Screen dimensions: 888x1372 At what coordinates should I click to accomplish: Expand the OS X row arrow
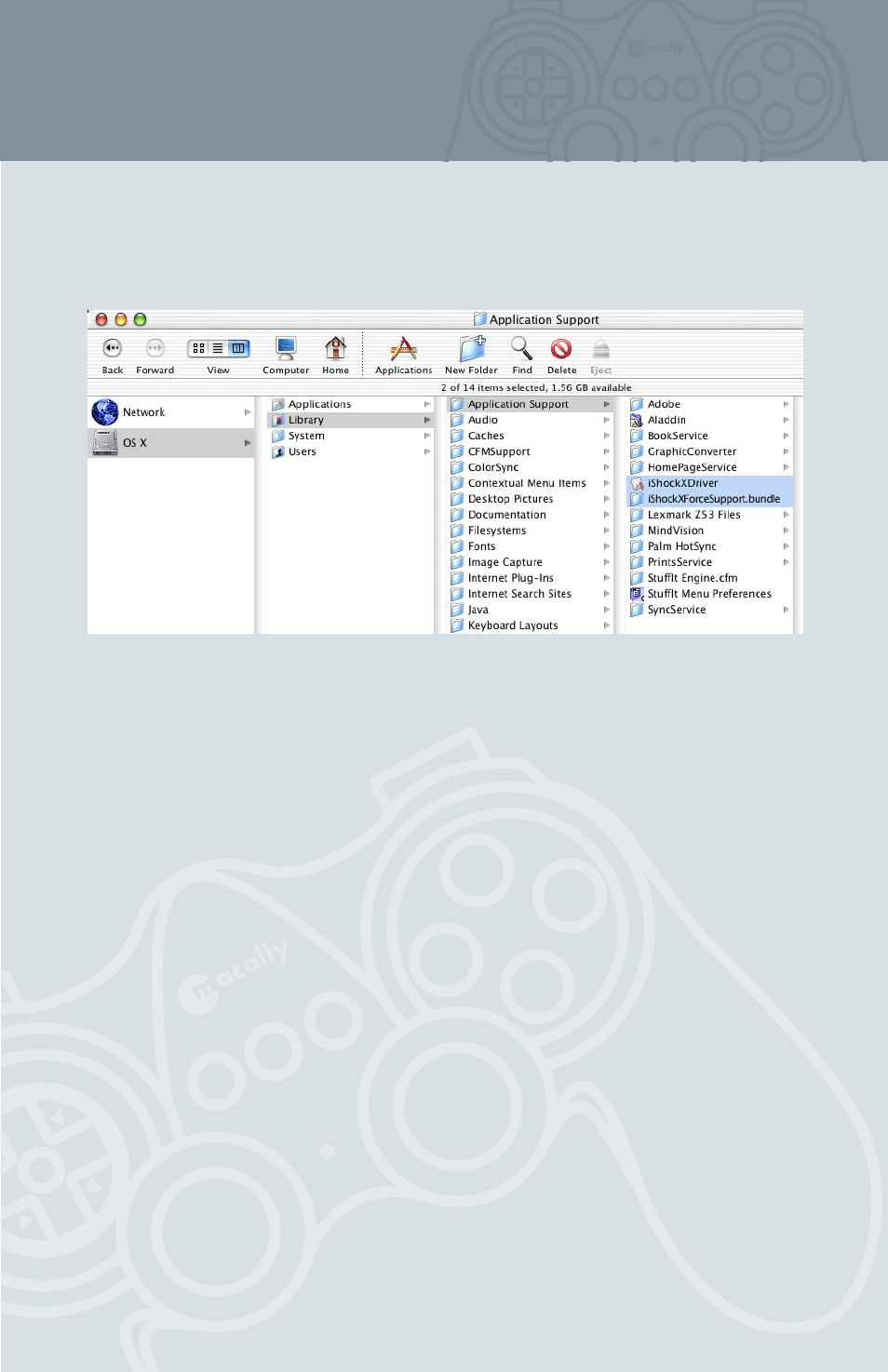[248, 442]
